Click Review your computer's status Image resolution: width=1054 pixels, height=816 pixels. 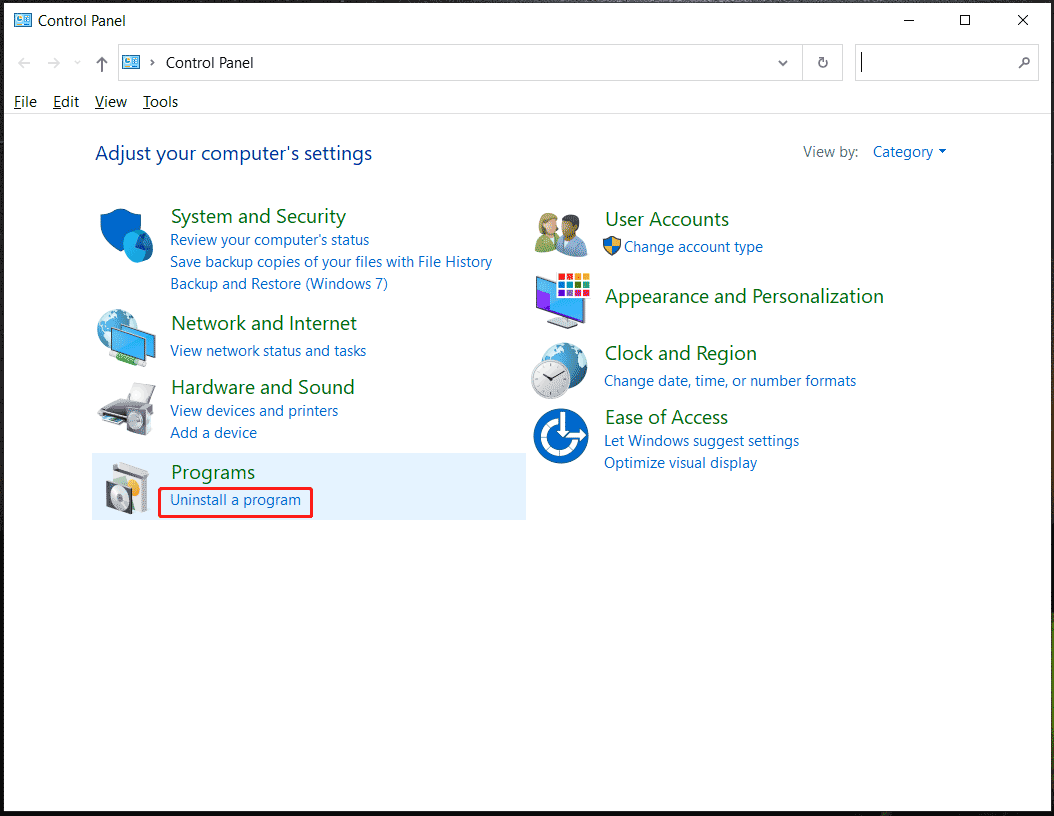click(x=270, y=240)
